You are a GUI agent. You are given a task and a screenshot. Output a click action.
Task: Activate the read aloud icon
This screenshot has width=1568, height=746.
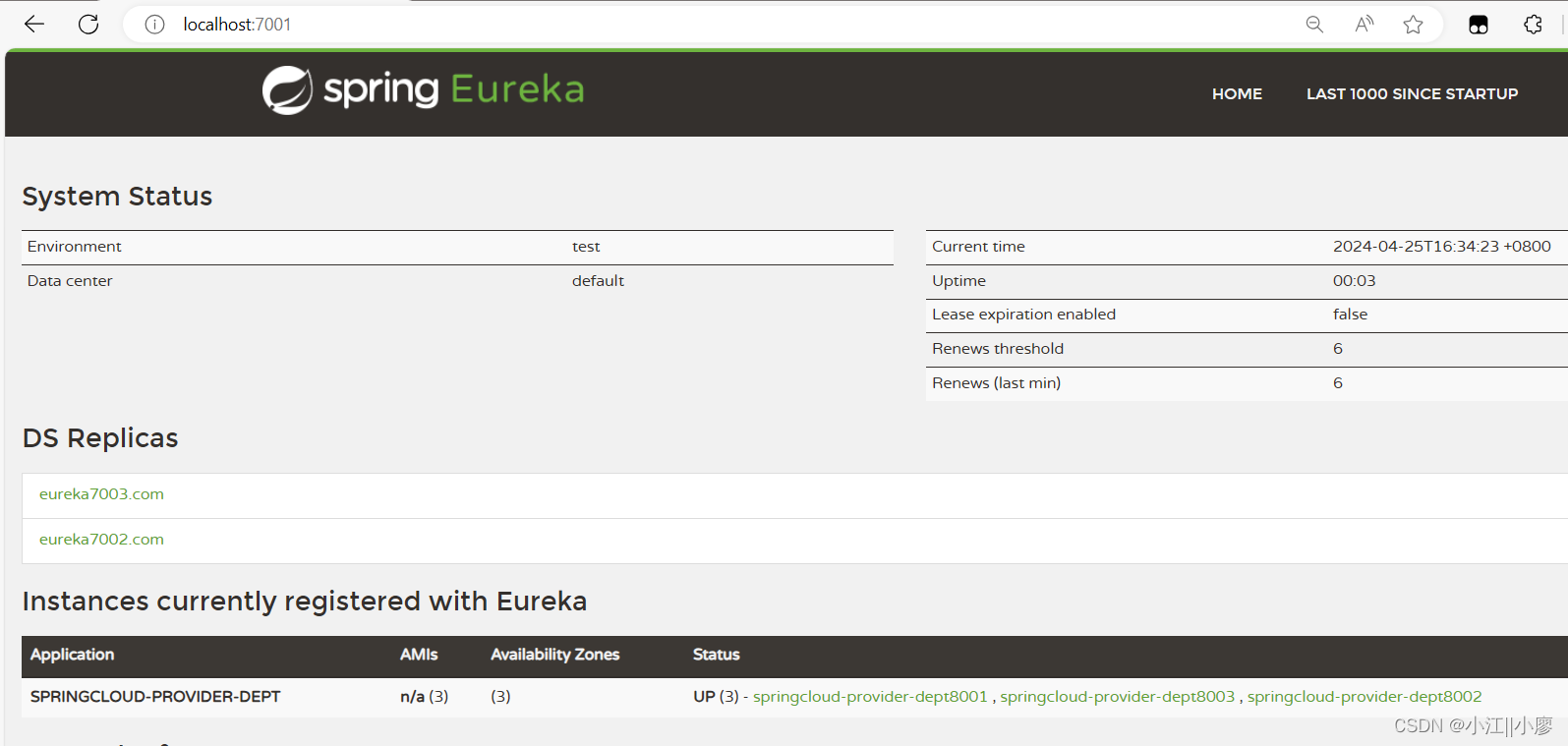tap(1365, 25)
